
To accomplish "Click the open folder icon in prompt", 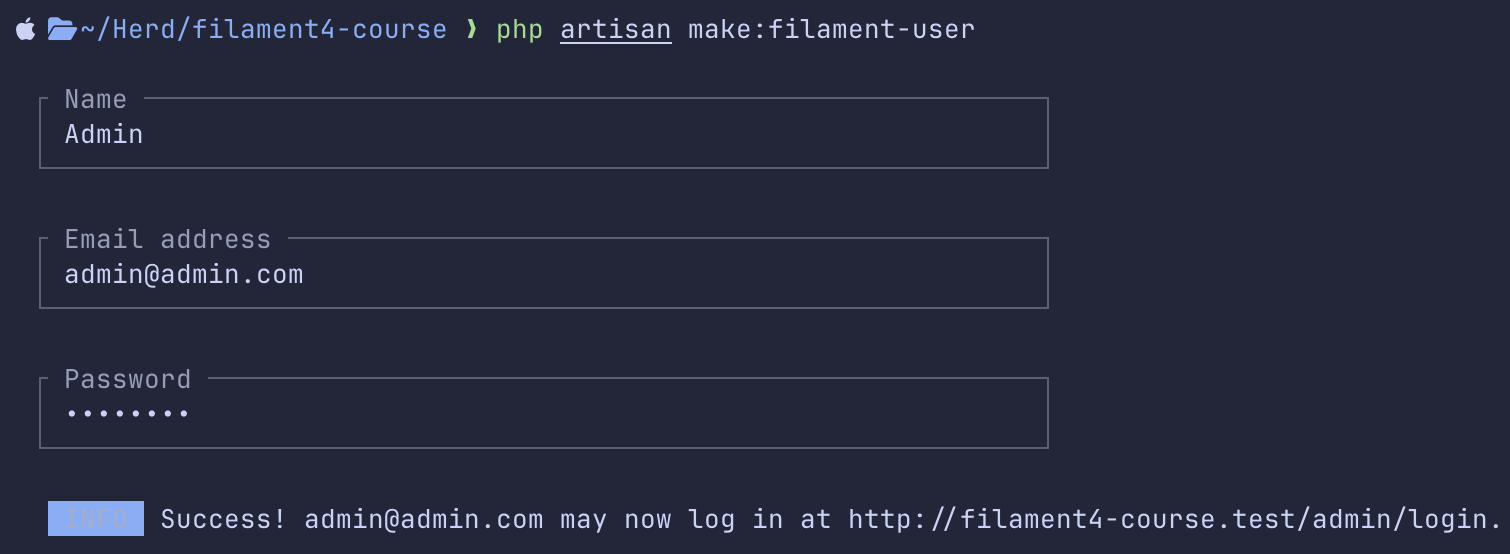I will point(62,30).
